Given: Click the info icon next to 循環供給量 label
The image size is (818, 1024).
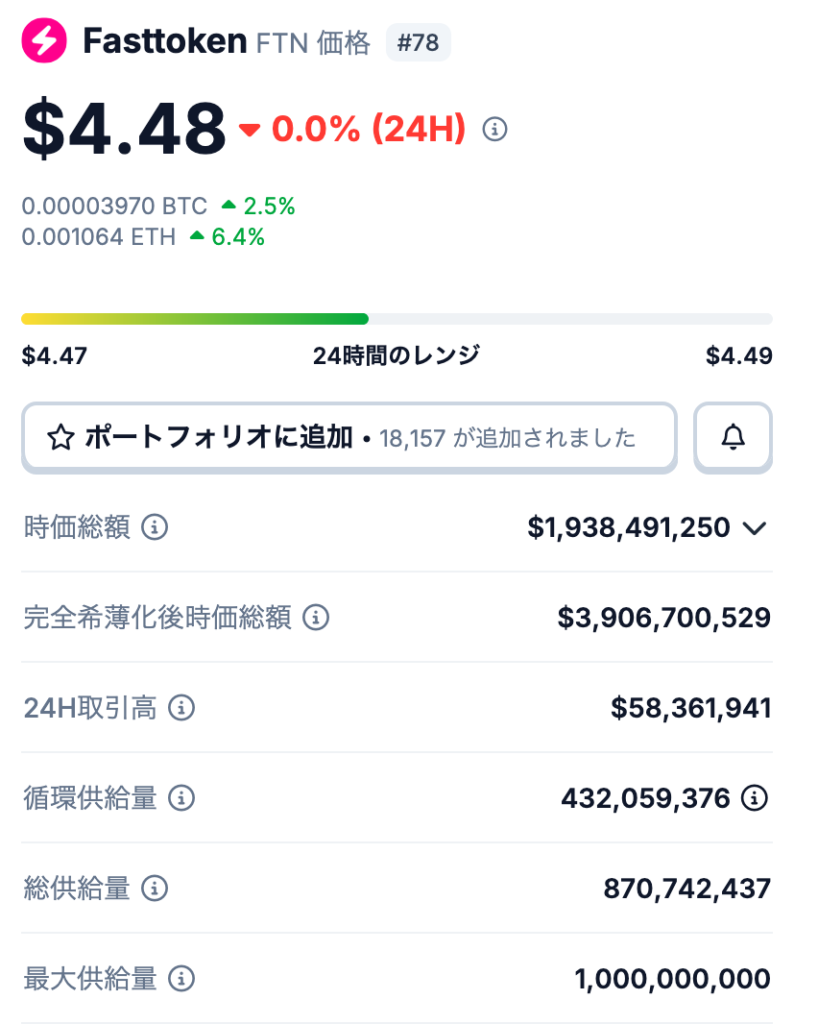Looking at the screenshot, I should point(181,798).
